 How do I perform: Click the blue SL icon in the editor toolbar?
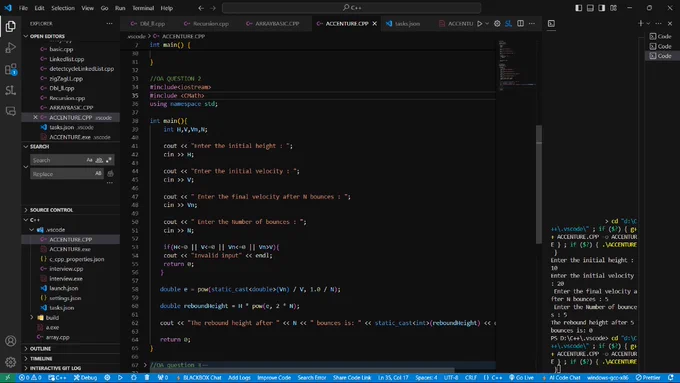tap(509, 23)
